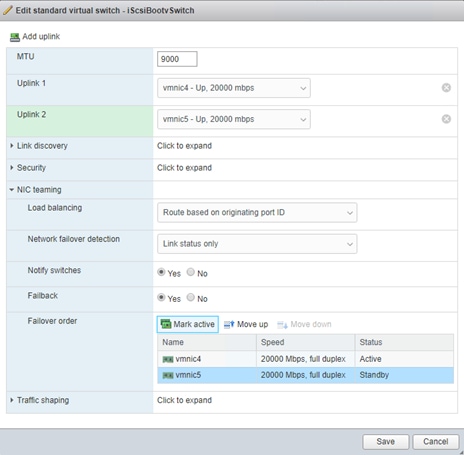Click the Move up button label
Viewport: 464px width, 455px height.
tap(252, 324)
